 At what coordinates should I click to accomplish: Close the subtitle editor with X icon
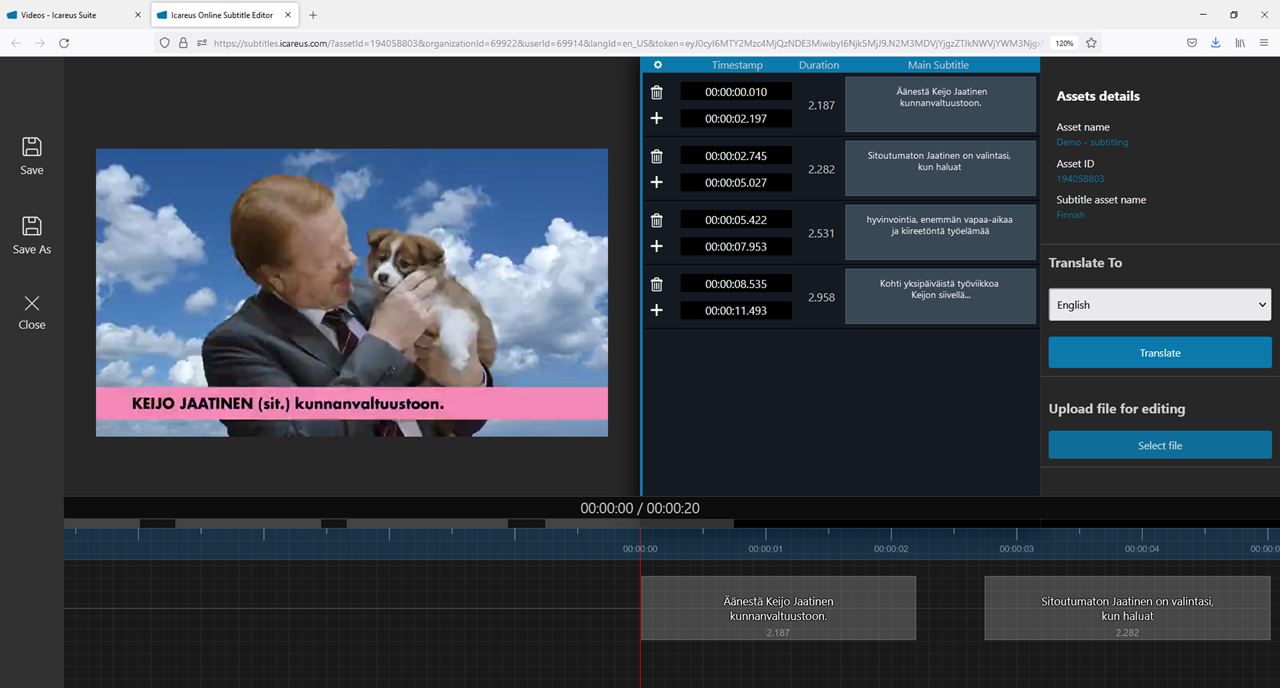tap(32, 303)
